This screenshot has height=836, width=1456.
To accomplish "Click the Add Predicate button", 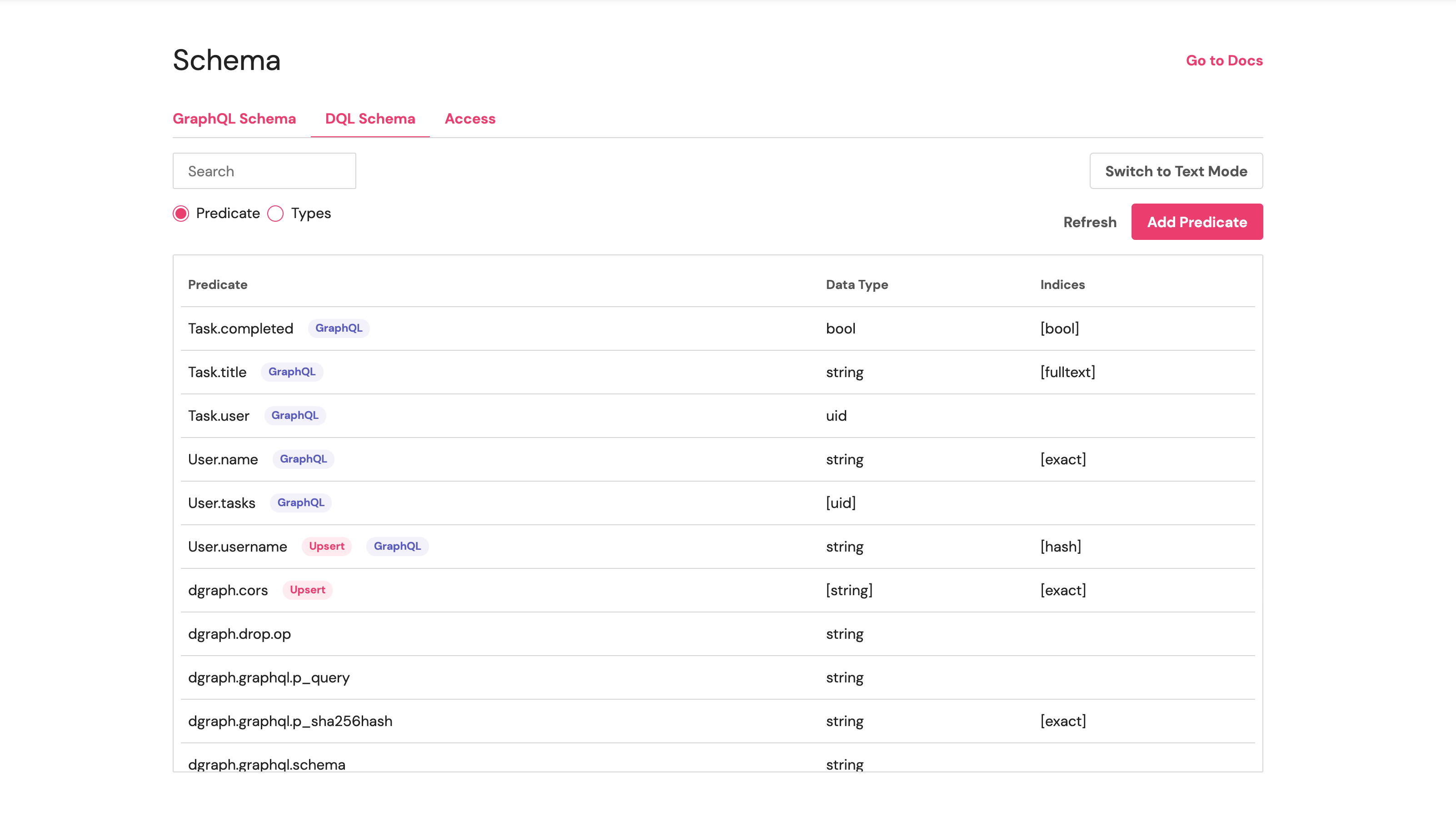I will 1197,222.
